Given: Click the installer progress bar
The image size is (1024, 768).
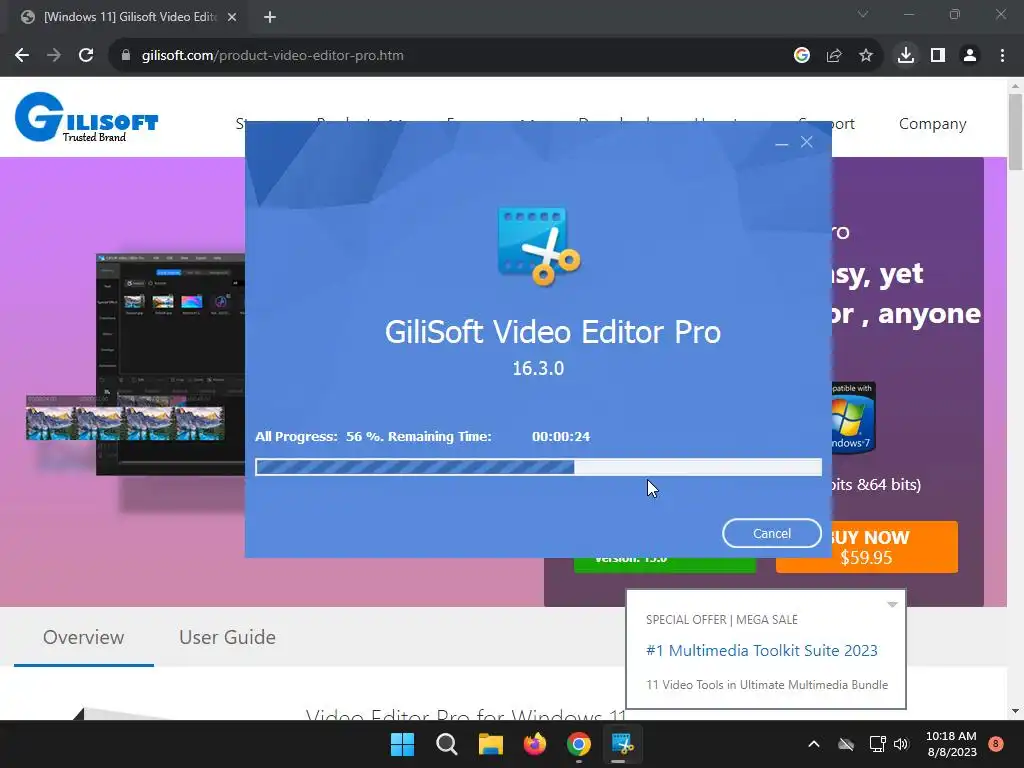Looking at the screenshot, I should click(538, 467).
